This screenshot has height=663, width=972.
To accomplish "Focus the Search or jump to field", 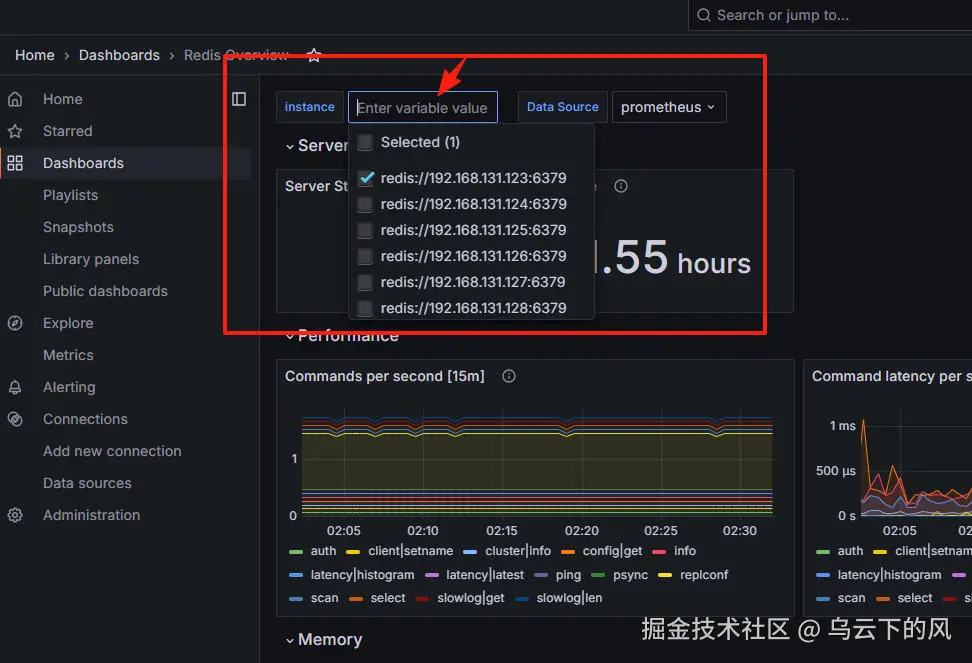I will (831, 15).
